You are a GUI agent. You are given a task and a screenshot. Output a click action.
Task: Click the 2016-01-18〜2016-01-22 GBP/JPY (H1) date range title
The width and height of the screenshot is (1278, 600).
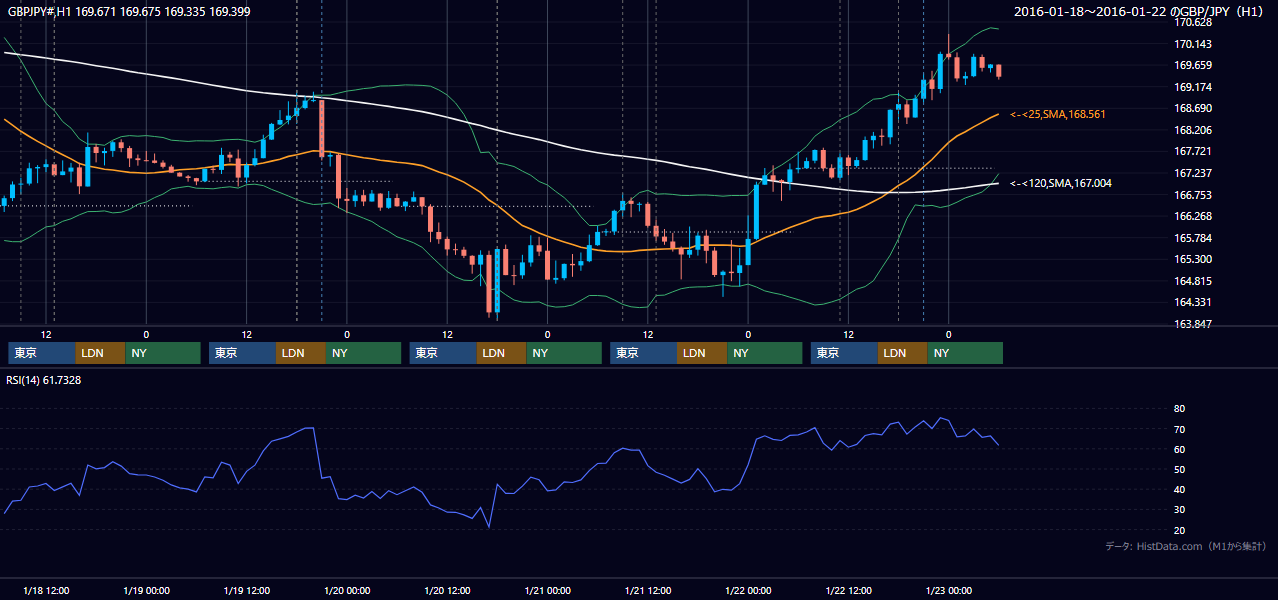pyautogui.click(x=1141, y=11)
